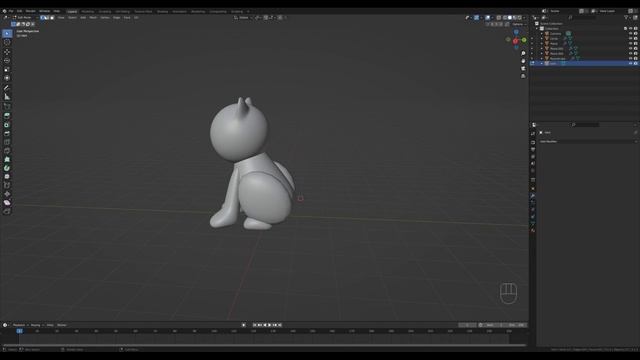The width and height of the screenshot is (640, 360).
Task: Select the Transform tool
Action: 7,78
